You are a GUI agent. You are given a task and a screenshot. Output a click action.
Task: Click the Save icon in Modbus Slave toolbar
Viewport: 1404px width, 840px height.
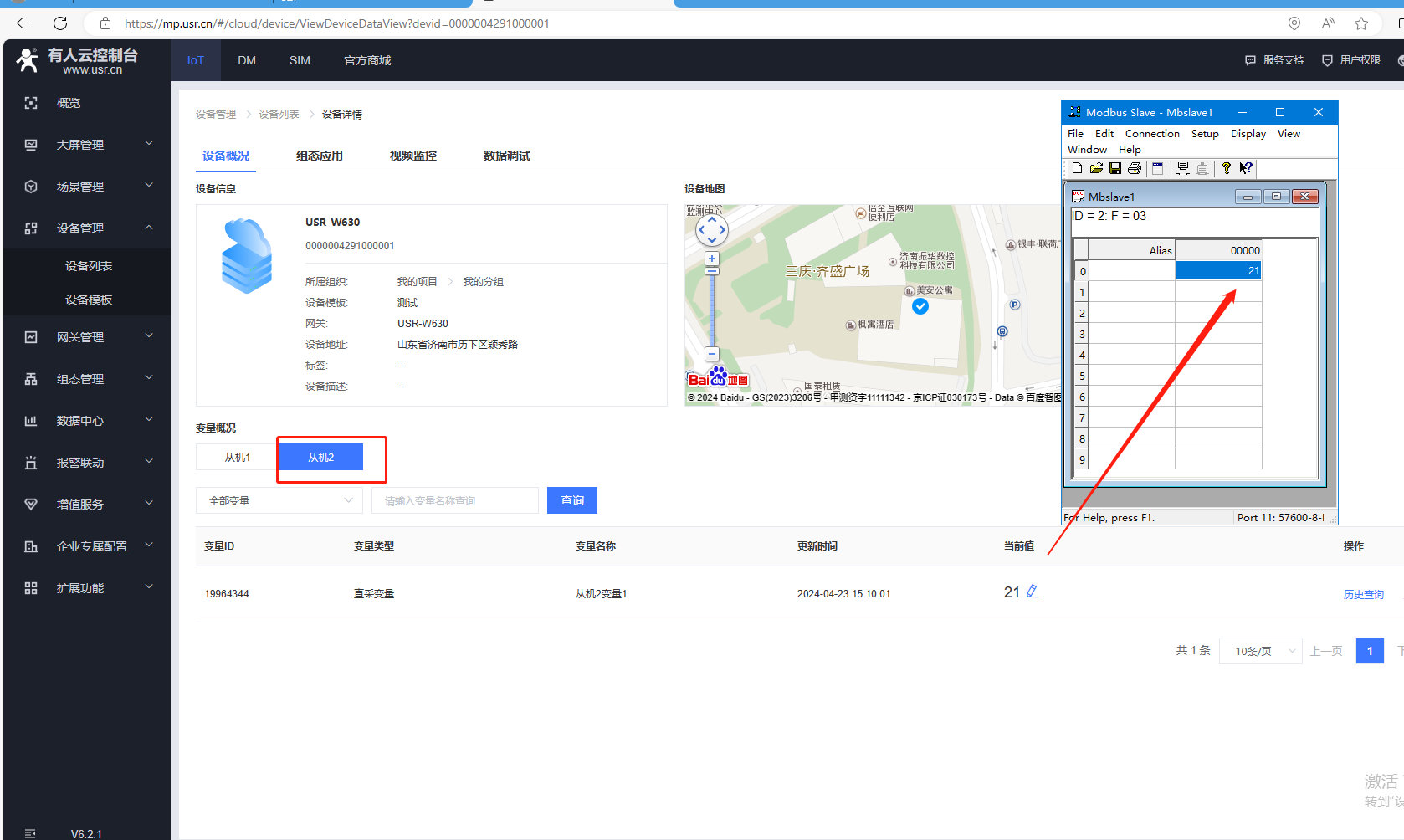pyautogui.click(x=1115, y=168)
